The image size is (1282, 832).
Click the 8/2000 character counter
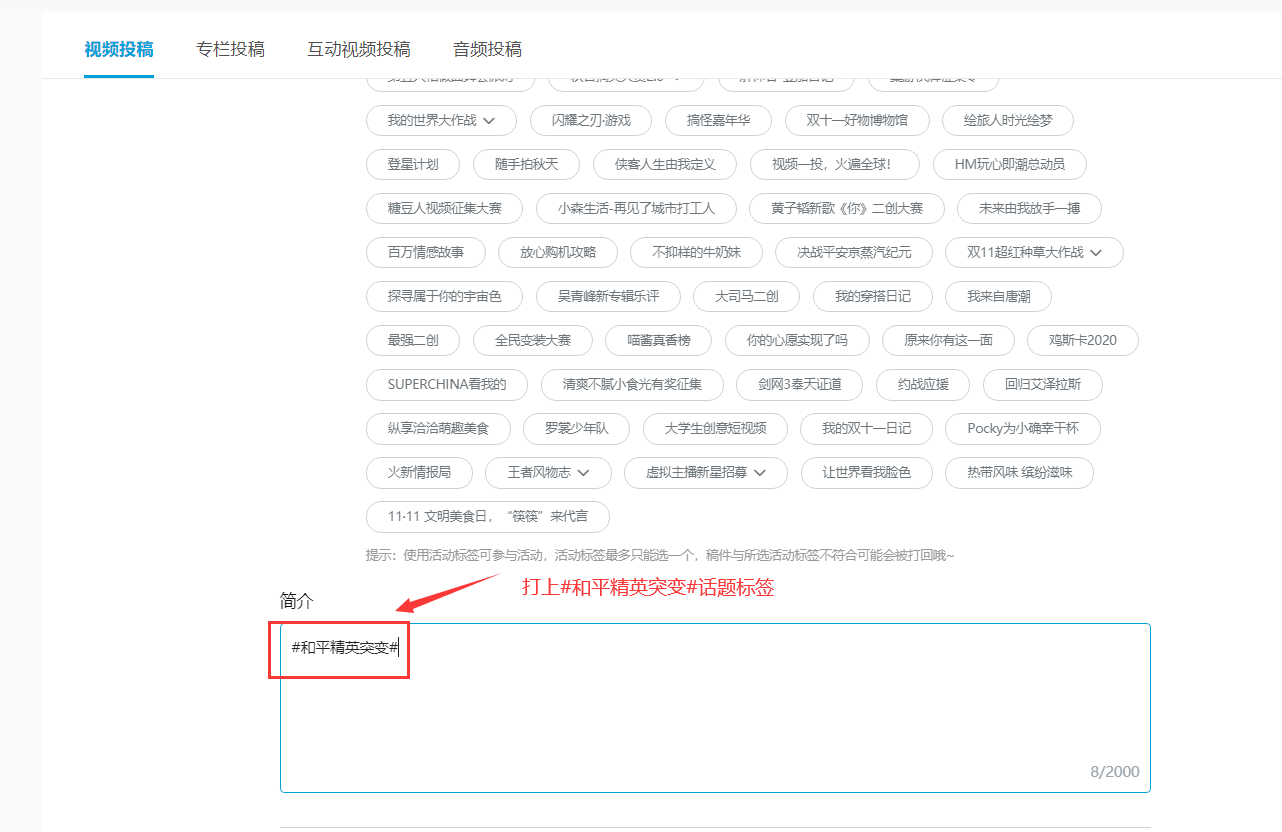(x=1114, y=772)
